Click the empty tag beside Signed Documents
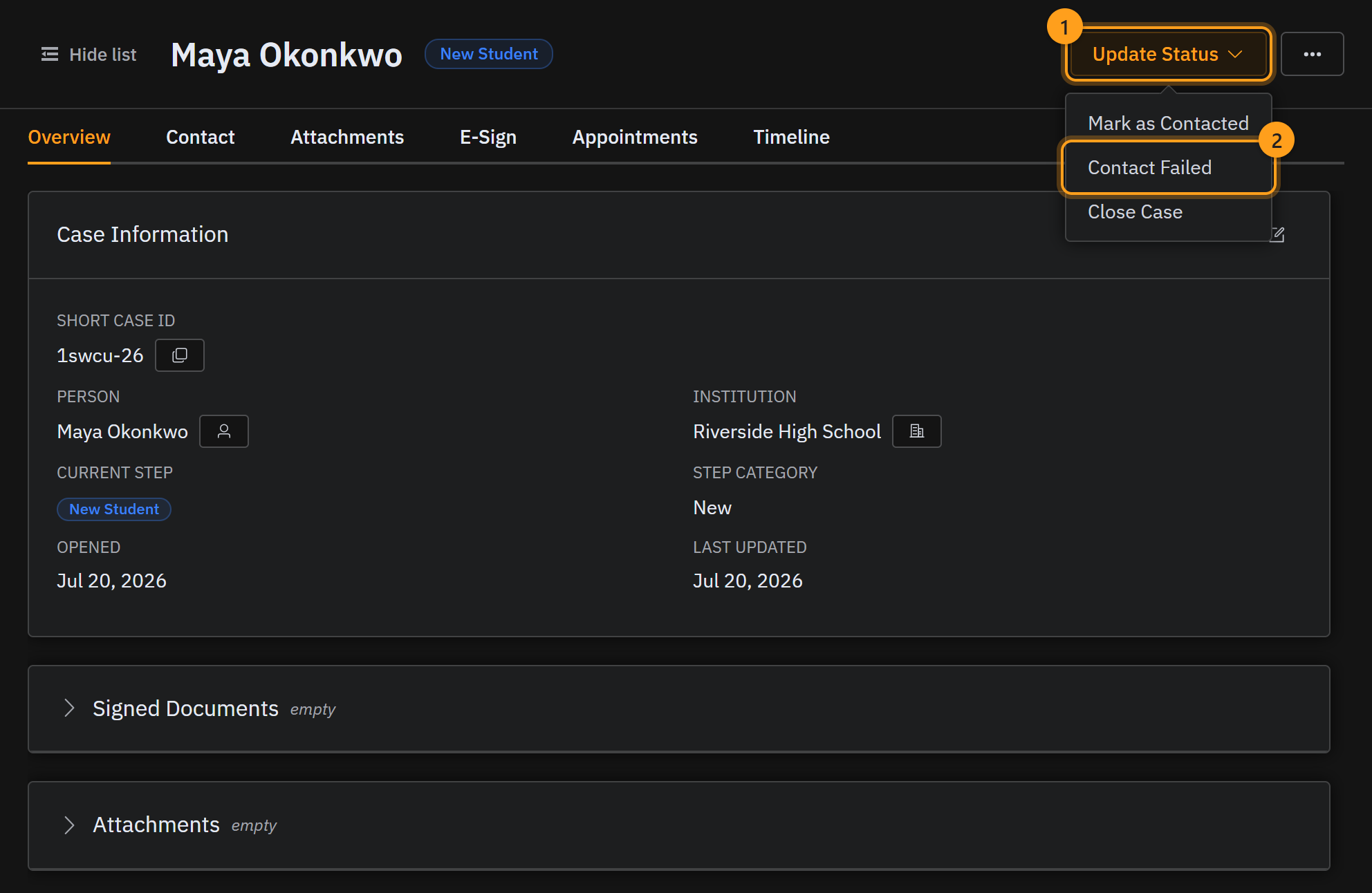Screen dimensions: 1372x893 [x=313, y=710]
